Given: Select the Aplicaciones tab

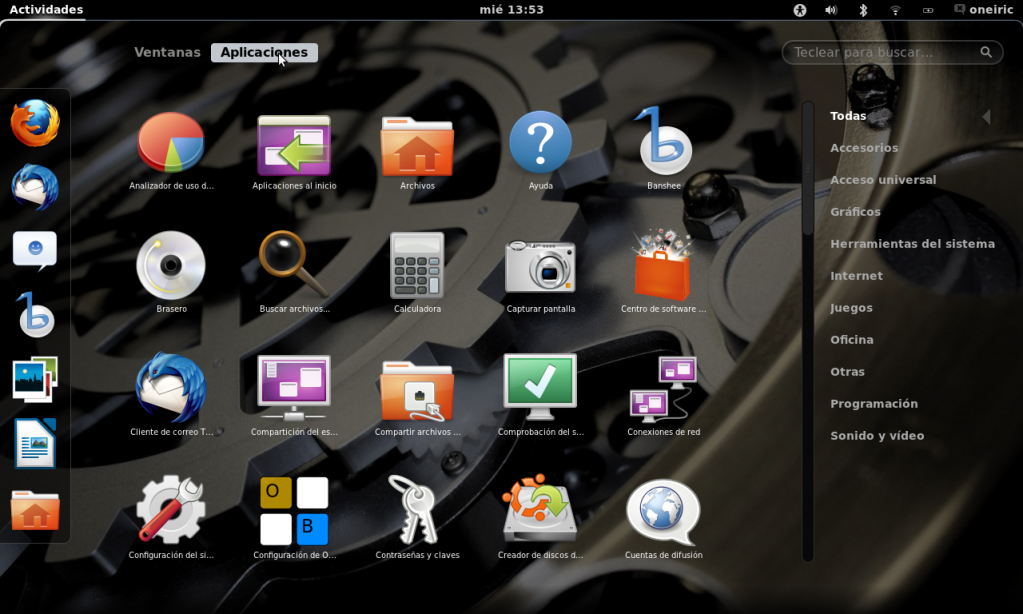Looking at the screenshot, I should pyautogui.click(x=264, y=52).
